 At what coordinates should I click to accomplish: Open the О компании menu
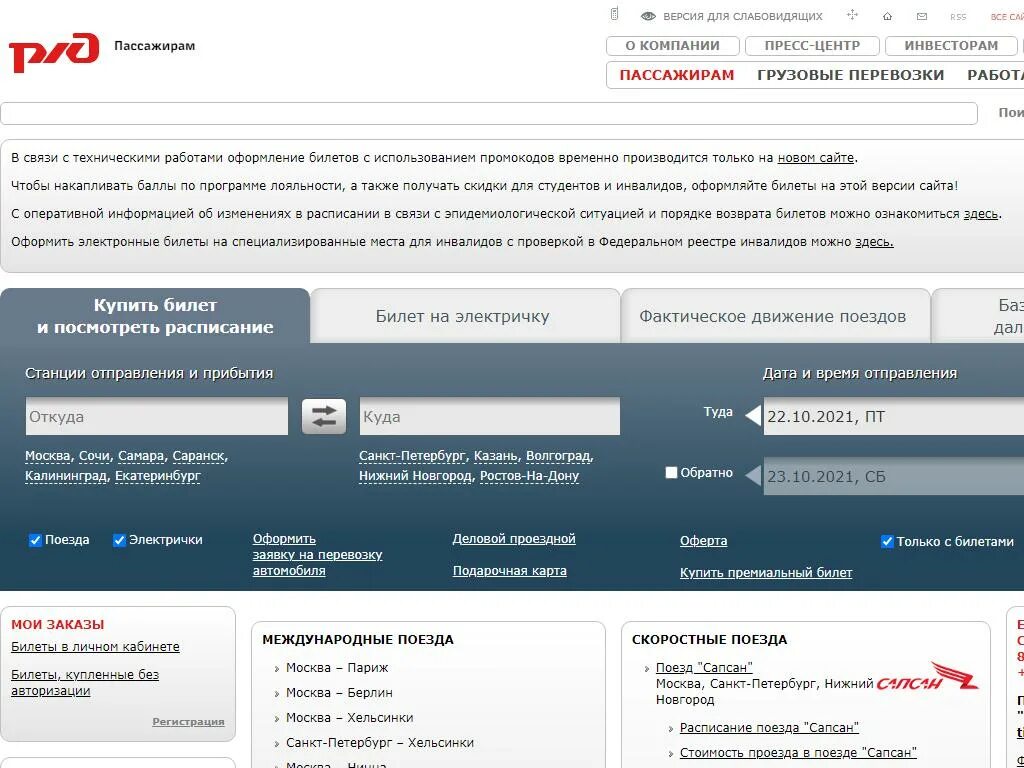pos(673,46)
